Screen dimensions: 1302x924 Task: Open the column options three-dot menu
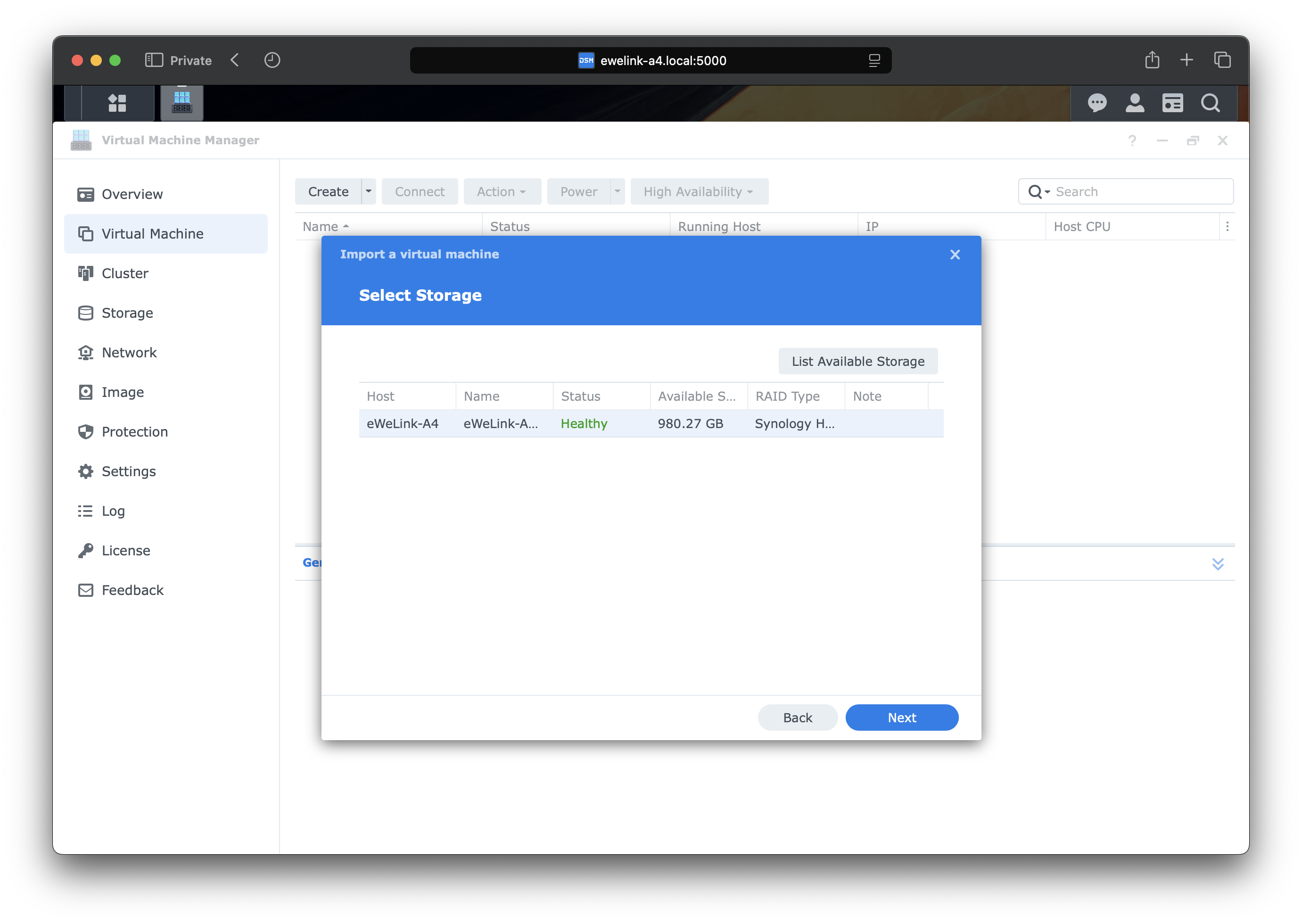click(x=1227, y=226)
